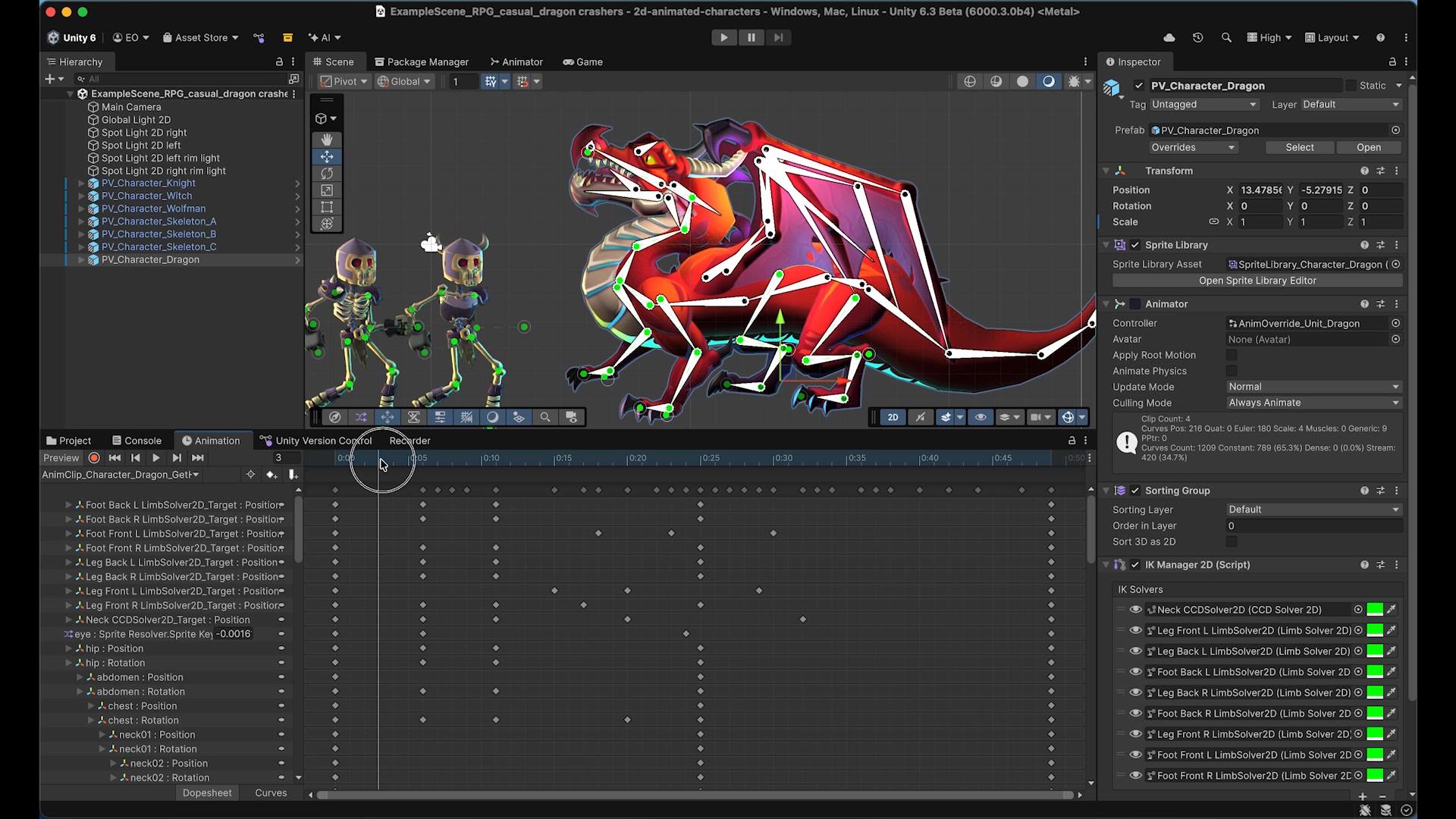Click the prefab Open button
This screenshot has width=1456, height=819.
(x=1369, y=147)
